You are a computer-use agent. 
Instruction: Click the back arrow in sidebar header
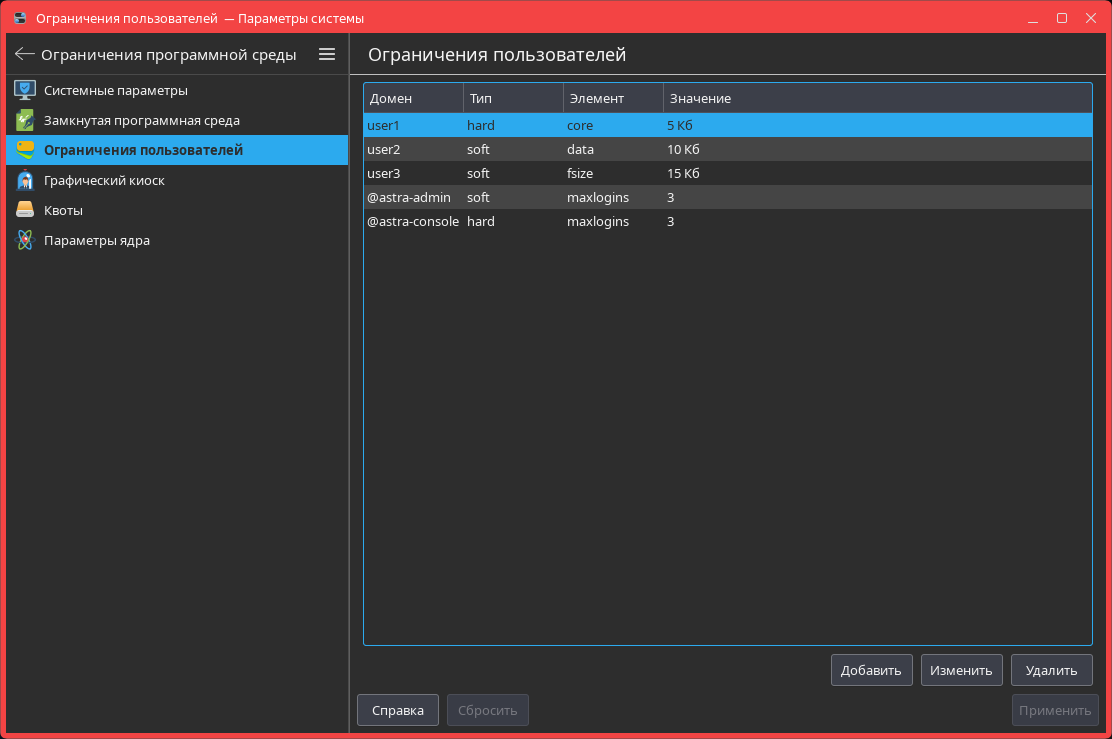[x=25, y=55]
